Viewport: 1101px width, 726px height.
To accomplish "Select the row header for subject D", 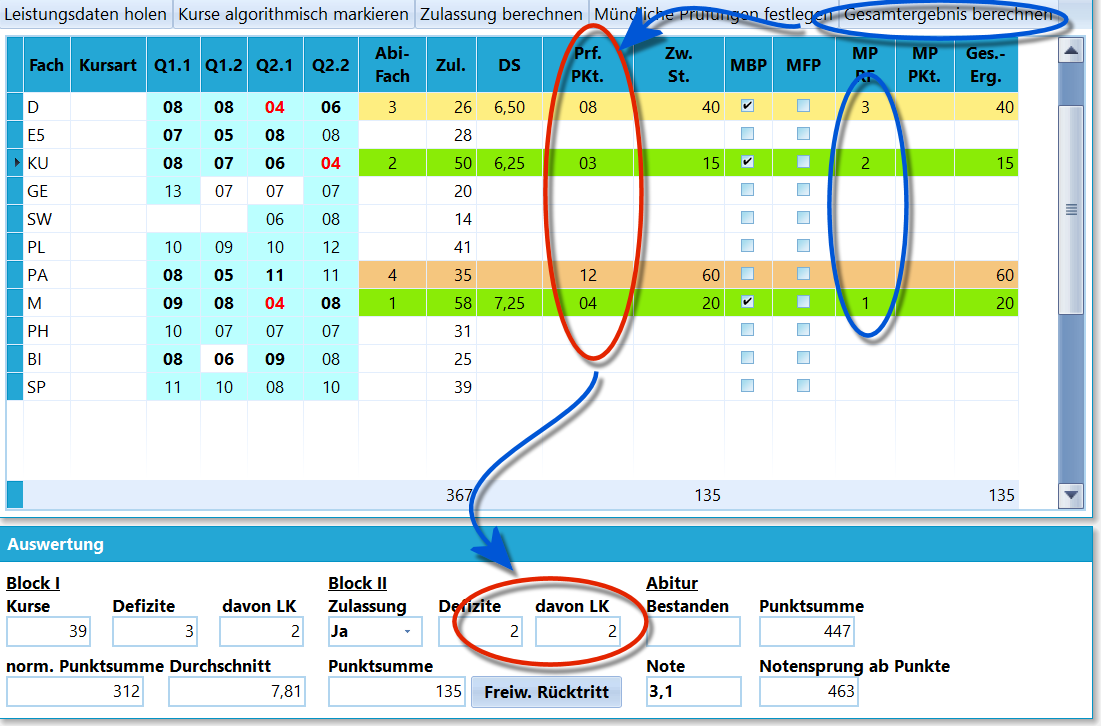I will (15, 107).
